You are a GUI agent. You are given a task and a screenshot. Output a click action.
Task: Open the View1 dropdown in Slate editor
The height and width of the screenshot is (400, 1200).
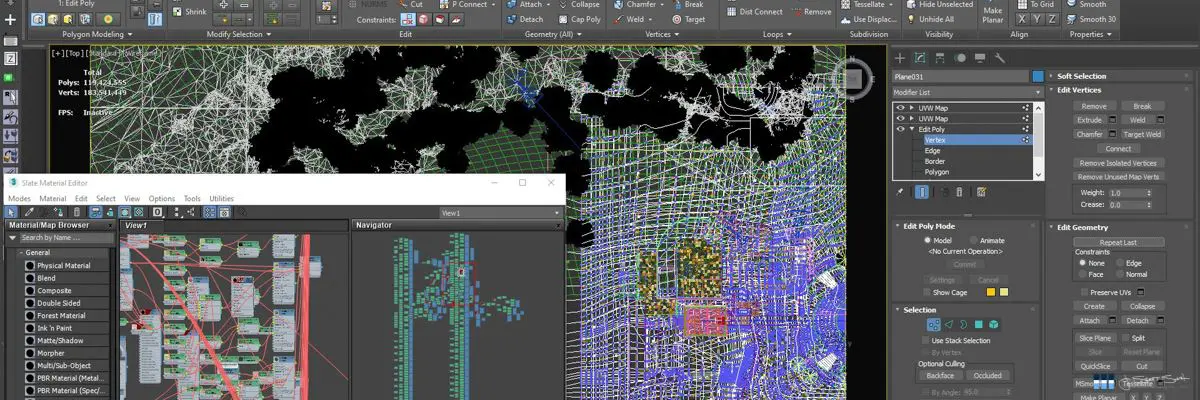[x=500, y=212]
